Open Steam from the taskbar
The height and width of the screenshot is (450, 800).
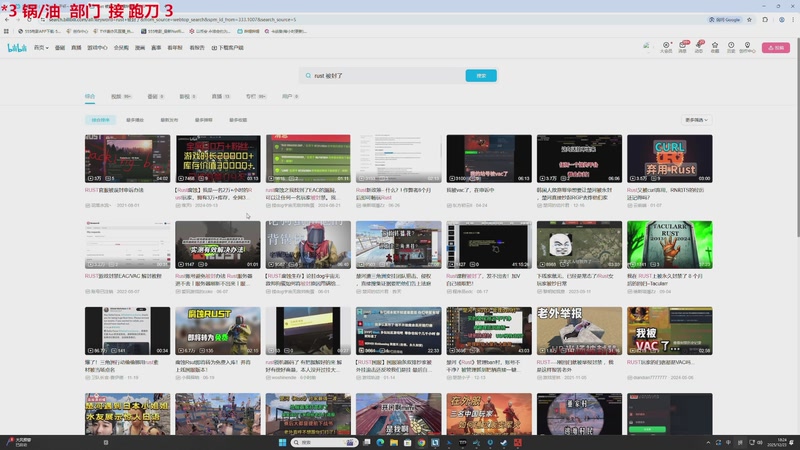[504, 442]
